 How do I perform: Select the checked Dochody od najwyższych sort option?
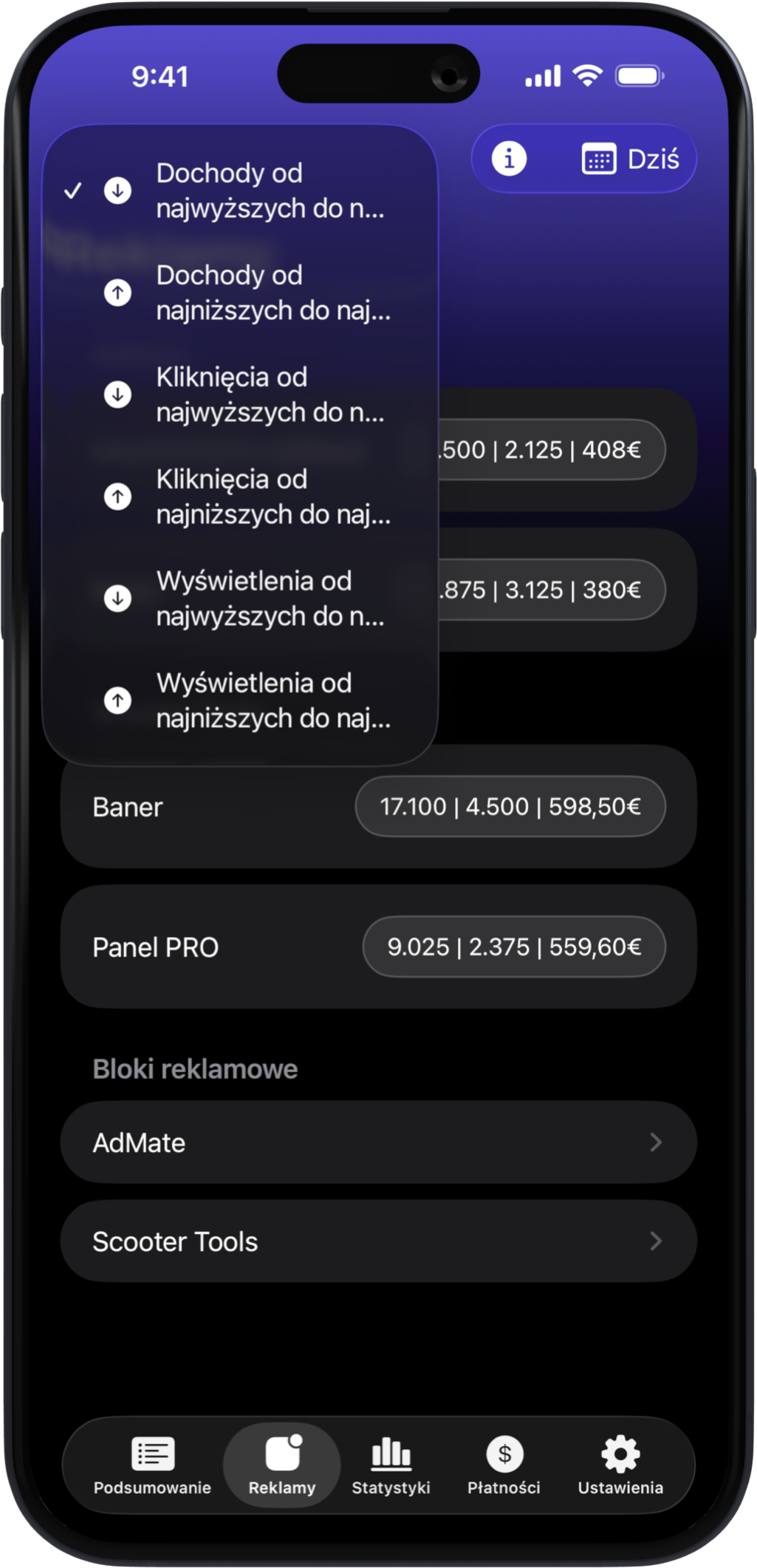point(270,191)
